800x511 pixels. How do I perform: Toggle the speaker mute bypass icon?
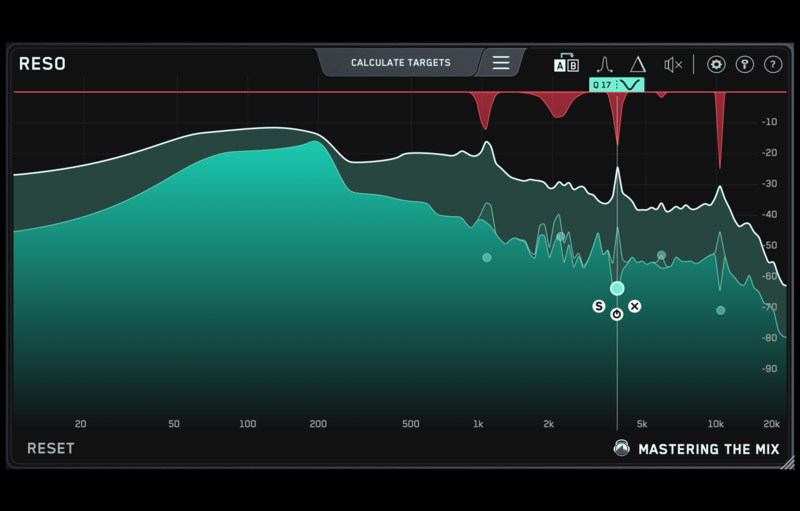[673, 64]
